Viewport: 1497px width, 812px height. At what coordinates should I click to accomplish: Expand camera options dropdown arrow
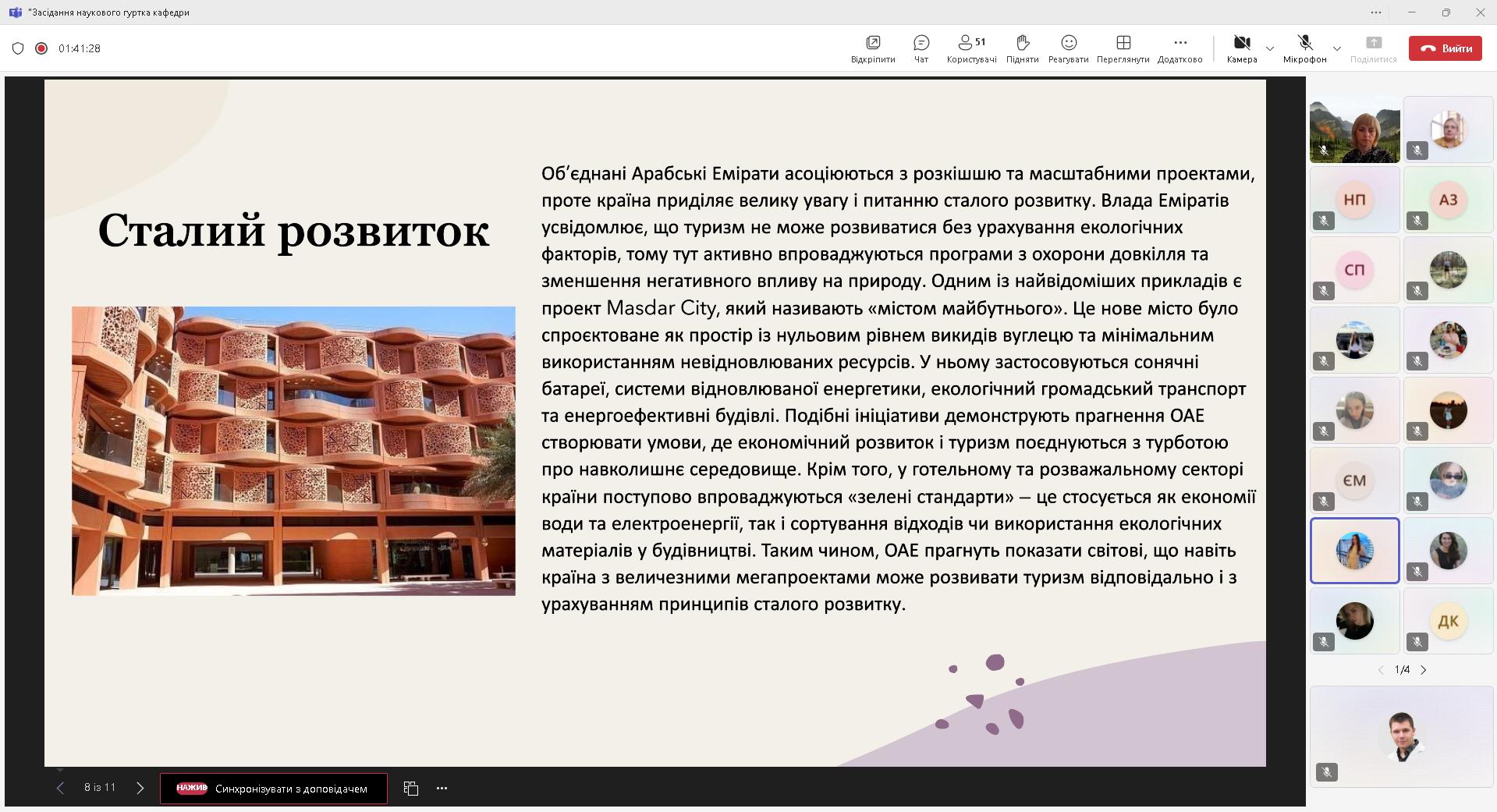pos(1270,48)
